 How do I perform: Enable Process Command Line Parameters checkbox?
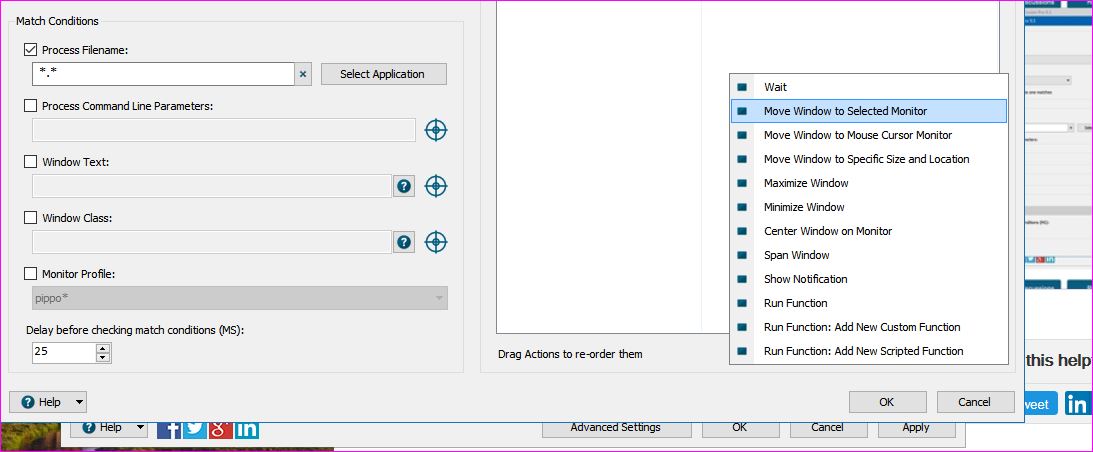tap(30, 106)
